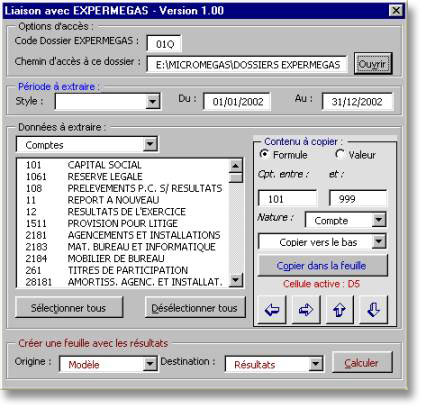Image resolution: width=428 pixels, height=410 pixels.
Task: Click the Cellule active : D5 label
Action: pyautogui.click(x=321, y=284)
